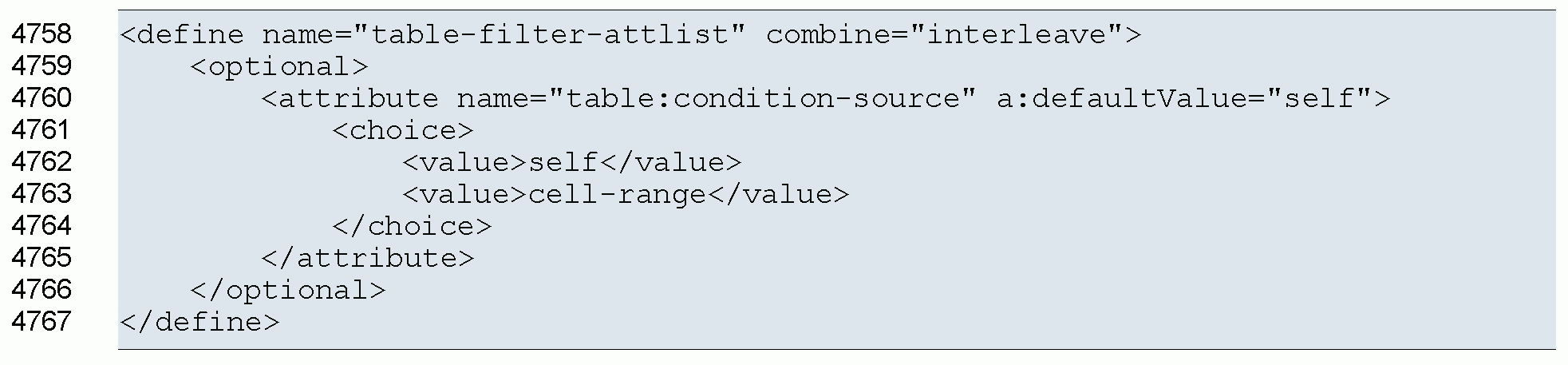Click line number 4766
The image size is (1568, 365).
[41, 290]
